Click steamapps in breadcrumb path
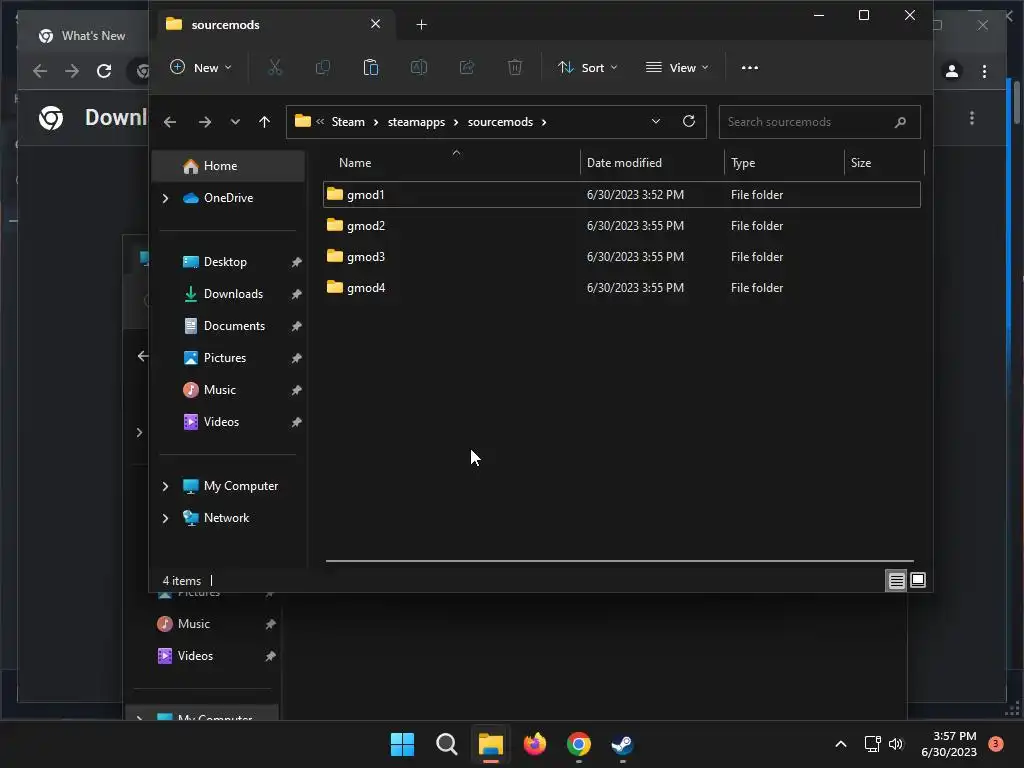 pyautogui.click(x=416, y=122)
